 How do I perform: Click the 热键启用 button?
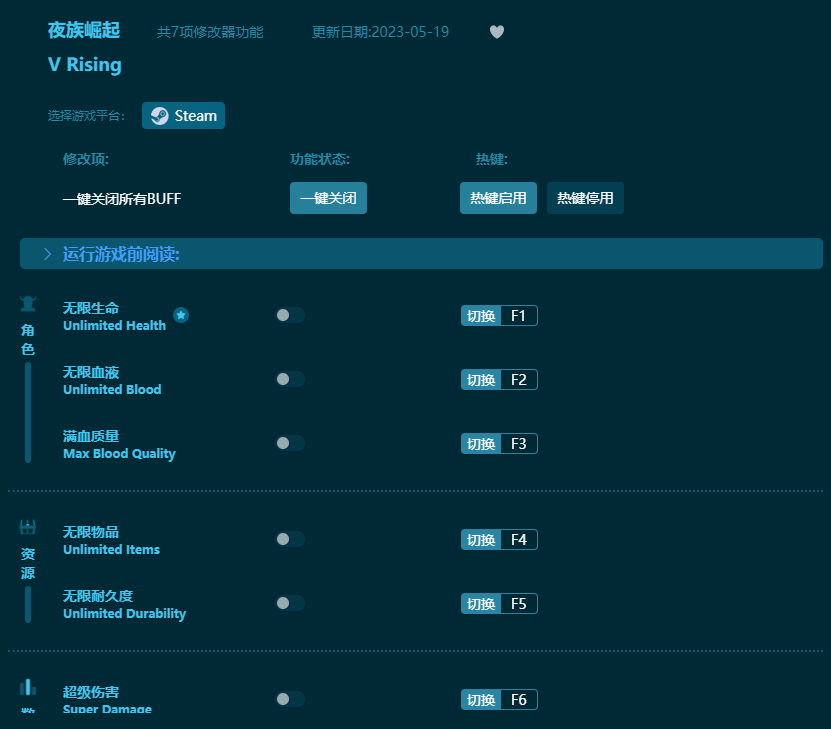[498, 198]
